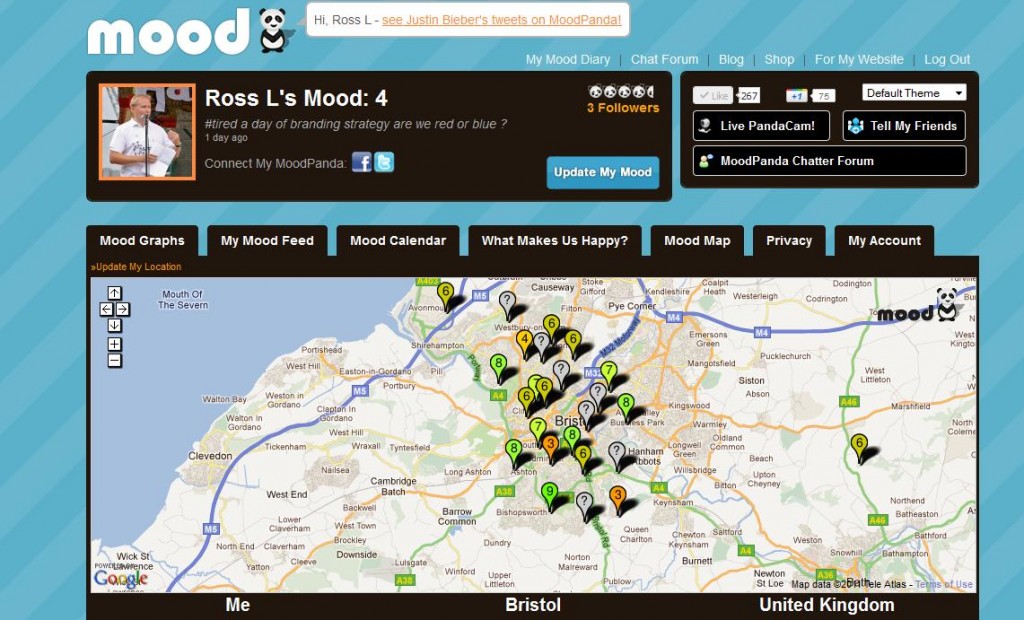Go to the My Account tab
1024x620 pixels.
(884, 240)
